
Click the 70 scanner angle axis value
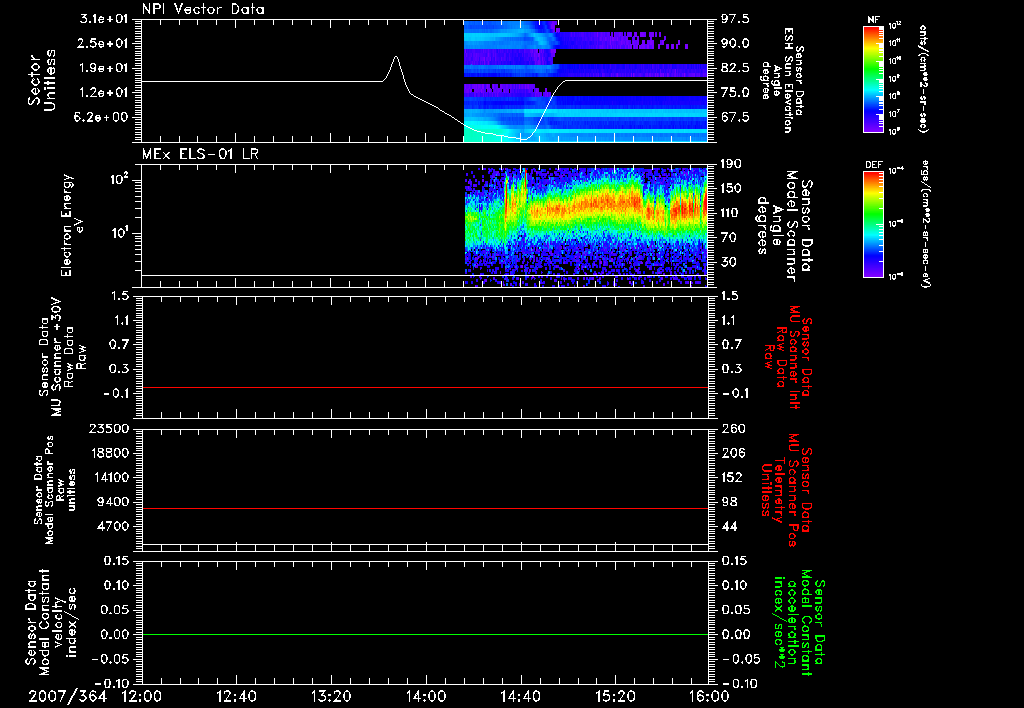point(728,238)
